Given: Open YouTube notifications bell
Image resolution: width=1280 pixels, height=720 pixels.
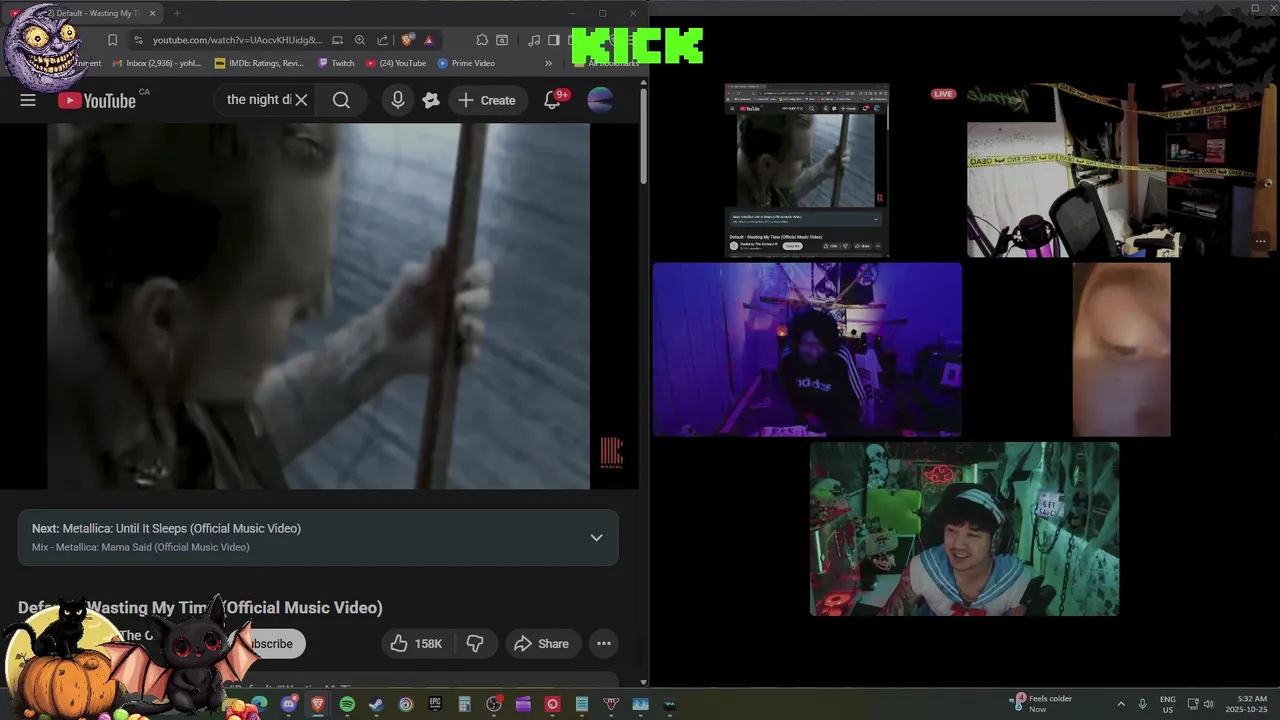Looking at the screenshot, I should click(x=553, y=100).
